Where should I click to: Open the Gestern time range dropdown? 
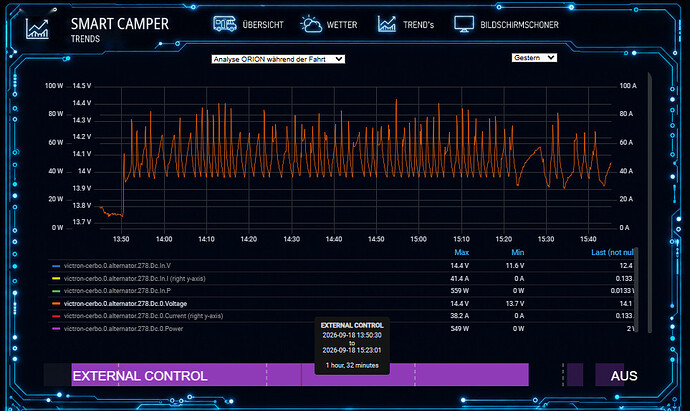(x=534, y=58)
